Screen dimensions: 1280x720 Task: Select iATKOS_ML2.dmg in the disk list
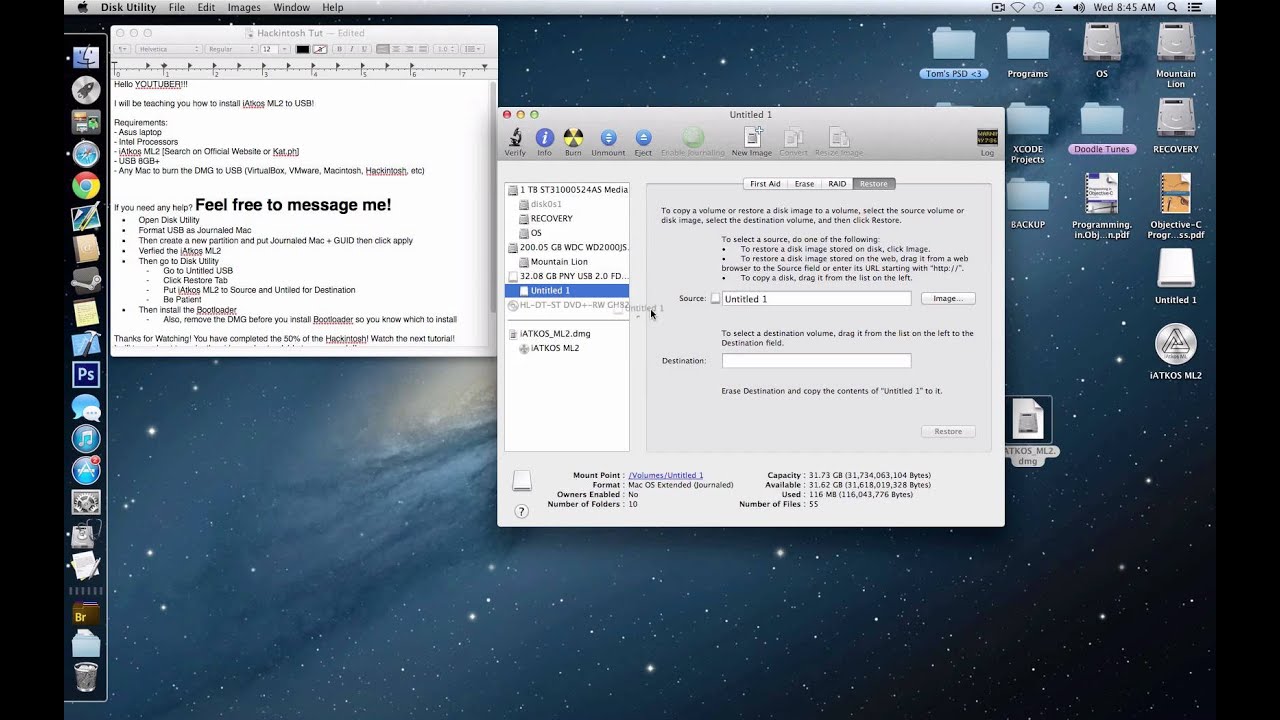click(x=567, y=334)
